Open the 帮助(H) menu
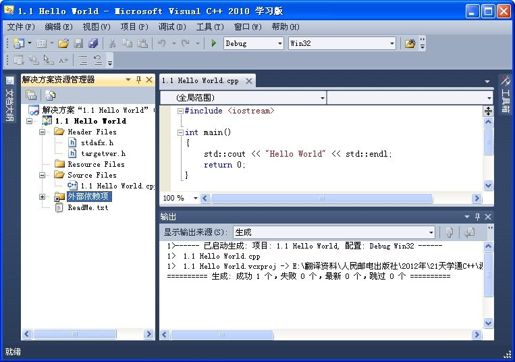Image resolution: width=515 pixels, height=362 pixels. pos(286,27)
